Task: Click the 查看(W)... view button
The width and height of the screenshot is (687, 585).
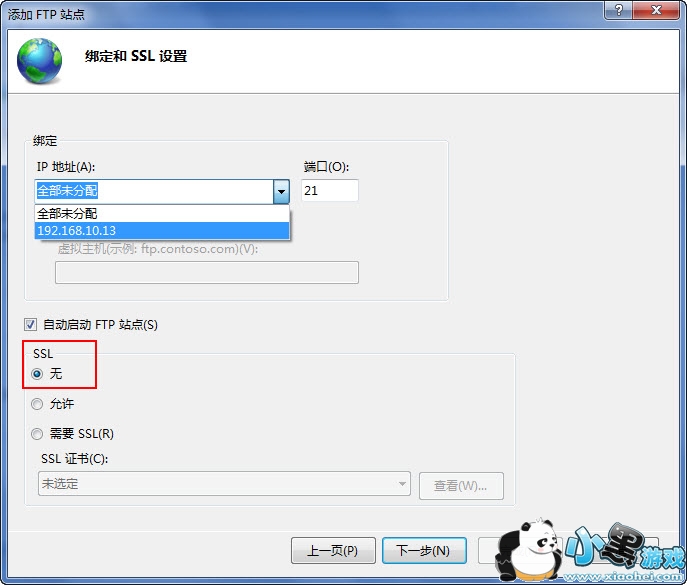Action: [x=461, y=486]
